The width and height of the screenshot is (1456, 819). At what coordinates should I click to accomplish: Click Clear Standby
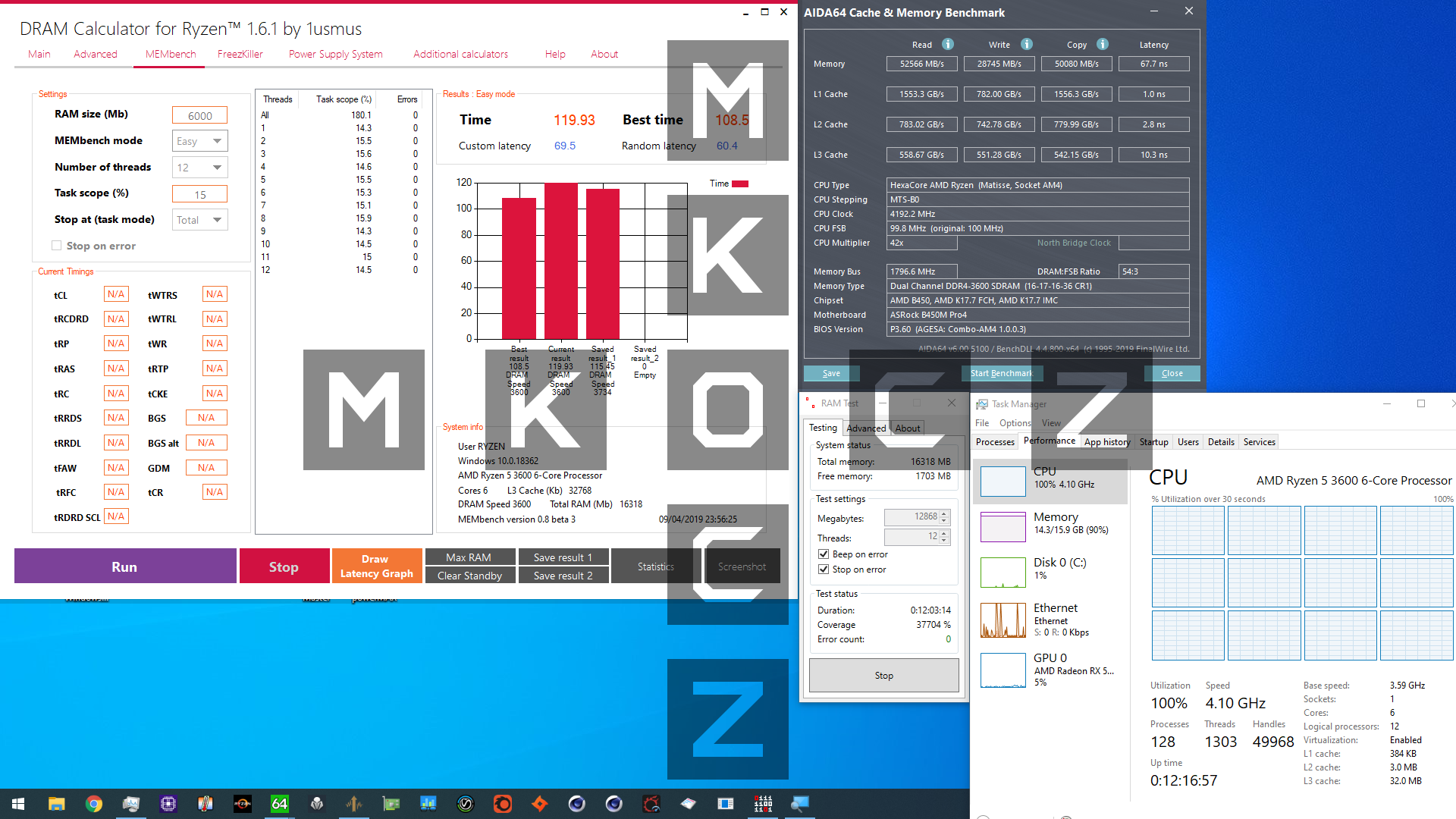click(469, 576)
